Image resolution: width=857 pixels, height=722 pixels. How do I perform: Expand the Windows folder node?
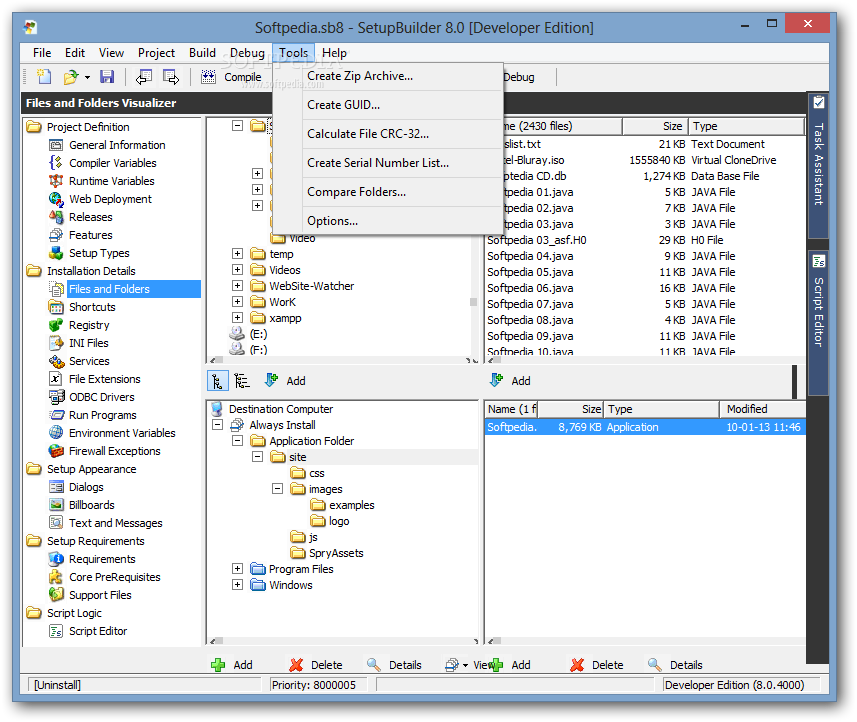pyautogui.click(x=237, y=585)
